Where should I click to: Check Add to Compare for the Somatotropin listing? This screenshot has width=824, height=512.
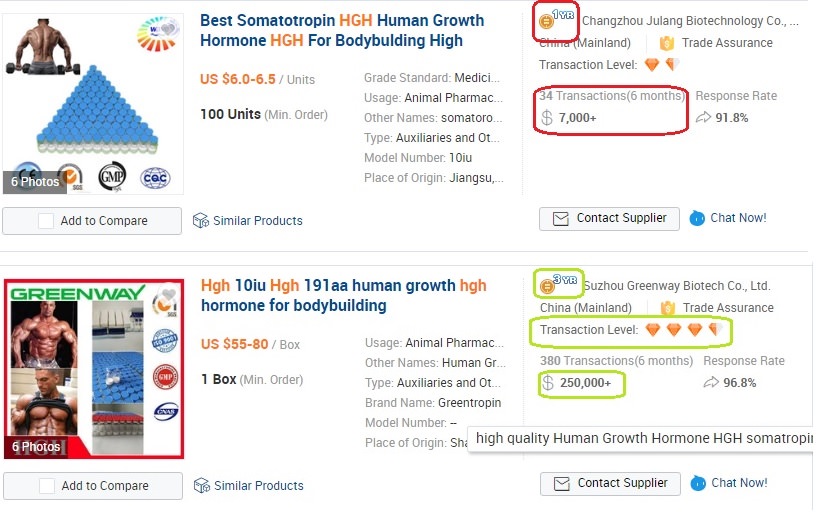tap(46, 221)
